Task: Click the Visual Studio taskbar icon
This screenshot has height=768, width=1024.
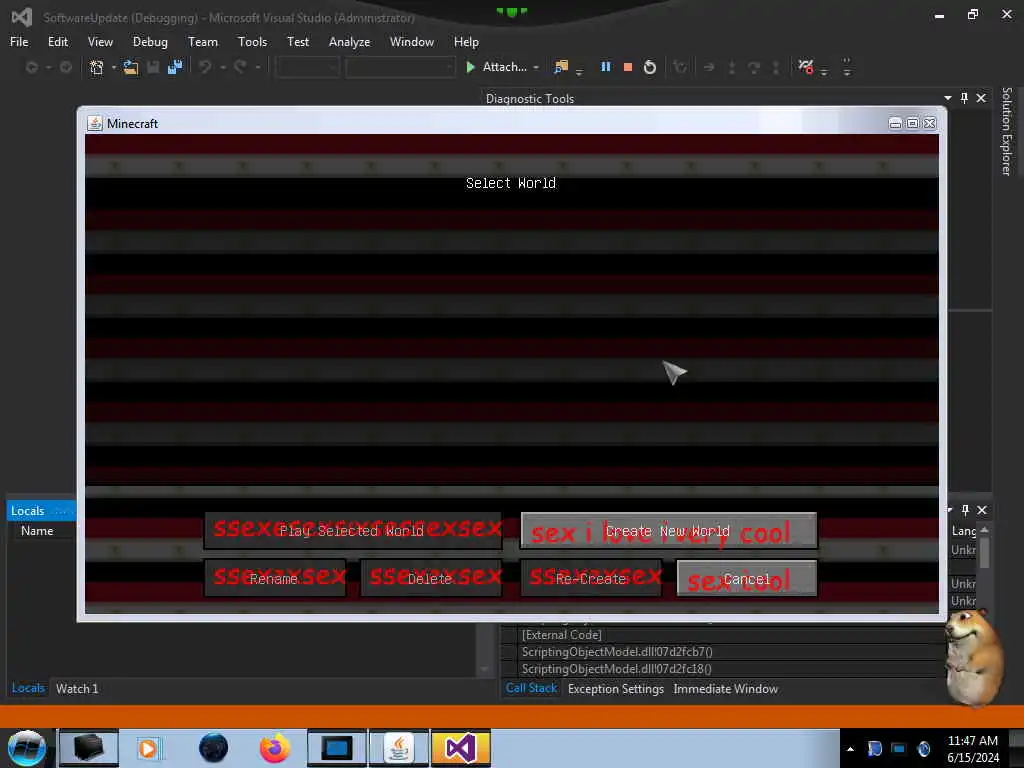Action: point(460,748)
